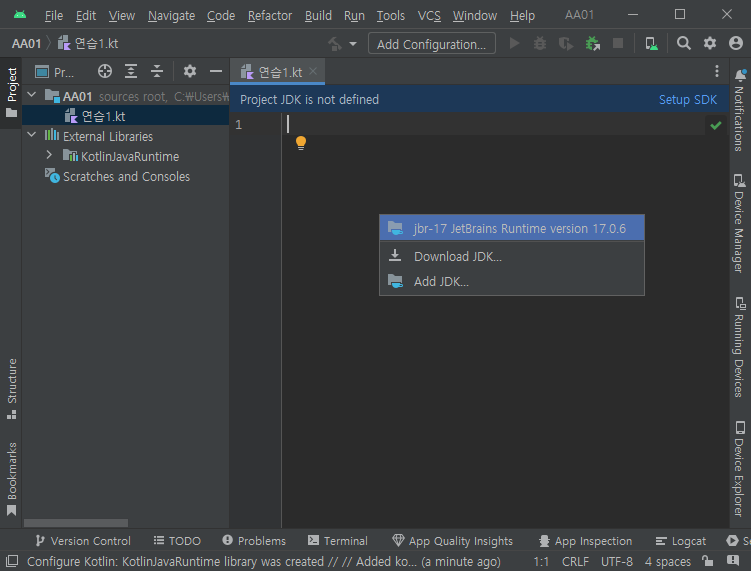The image size is (751, 571).
Task: Click the user account avatar icon
Action: [x=736, y=44]
